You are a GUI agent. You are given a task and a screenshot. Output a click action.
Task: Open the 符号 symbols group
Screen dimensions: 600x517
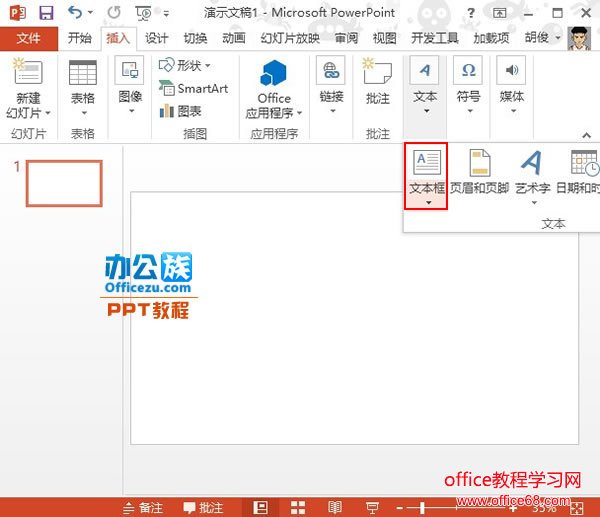tap(468, 85)
